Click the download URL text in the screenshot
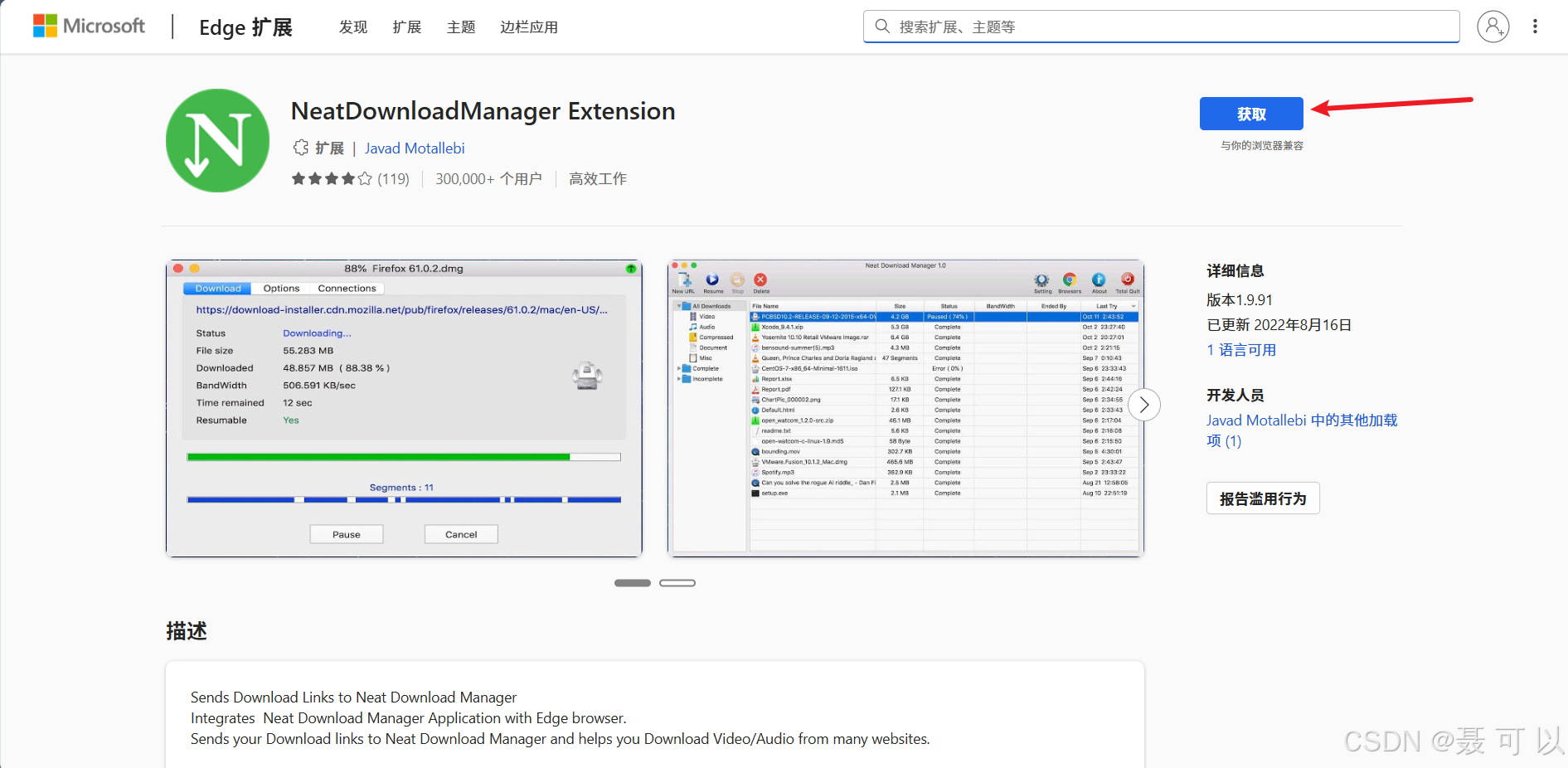 pyautogui.click(x=402, y=310)
